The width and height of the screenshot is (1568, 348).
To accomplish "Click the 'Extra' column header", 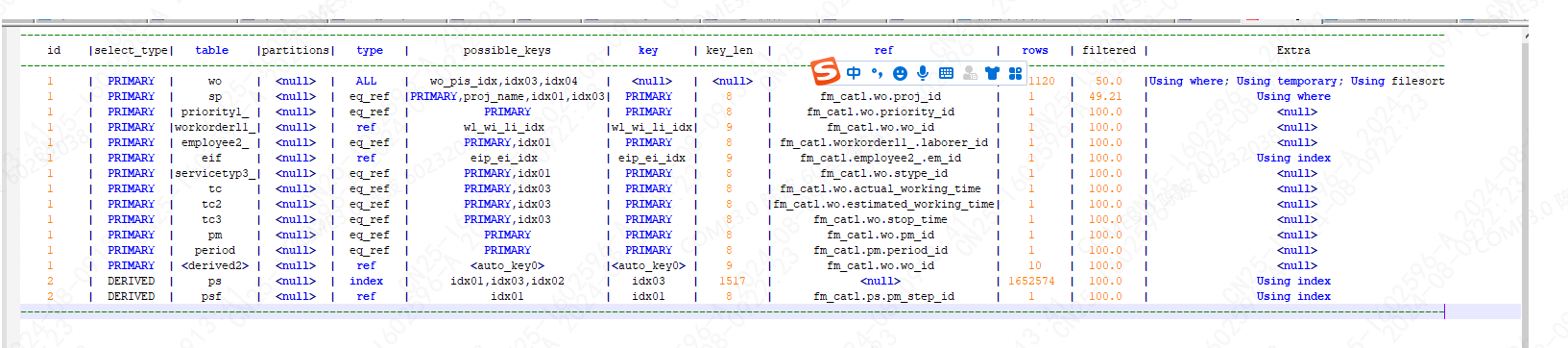I will point(1293,50).
